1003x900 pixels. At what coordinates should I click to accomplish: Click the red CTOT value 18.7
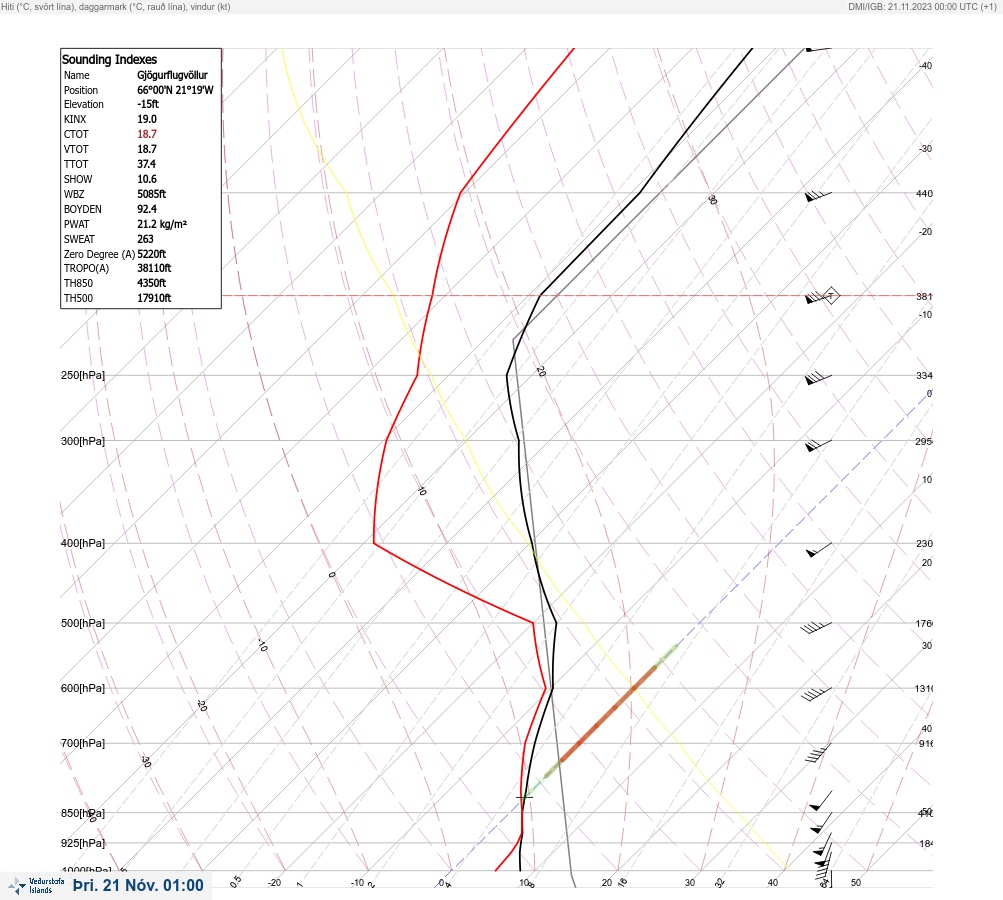146,134
